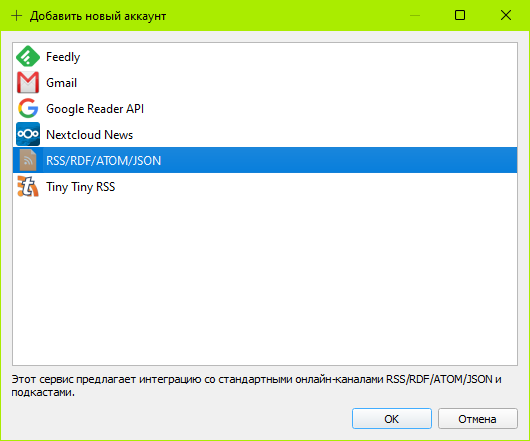Viewport: 530px width, 441px height.
Task: Click the plus icon in title bar
Action: click(x=16, y=16)
